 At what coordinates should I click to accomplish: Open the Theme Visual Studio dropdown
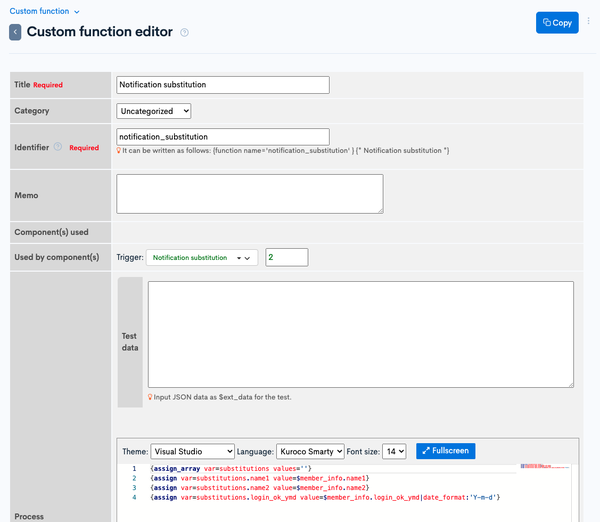pos(192,452)
